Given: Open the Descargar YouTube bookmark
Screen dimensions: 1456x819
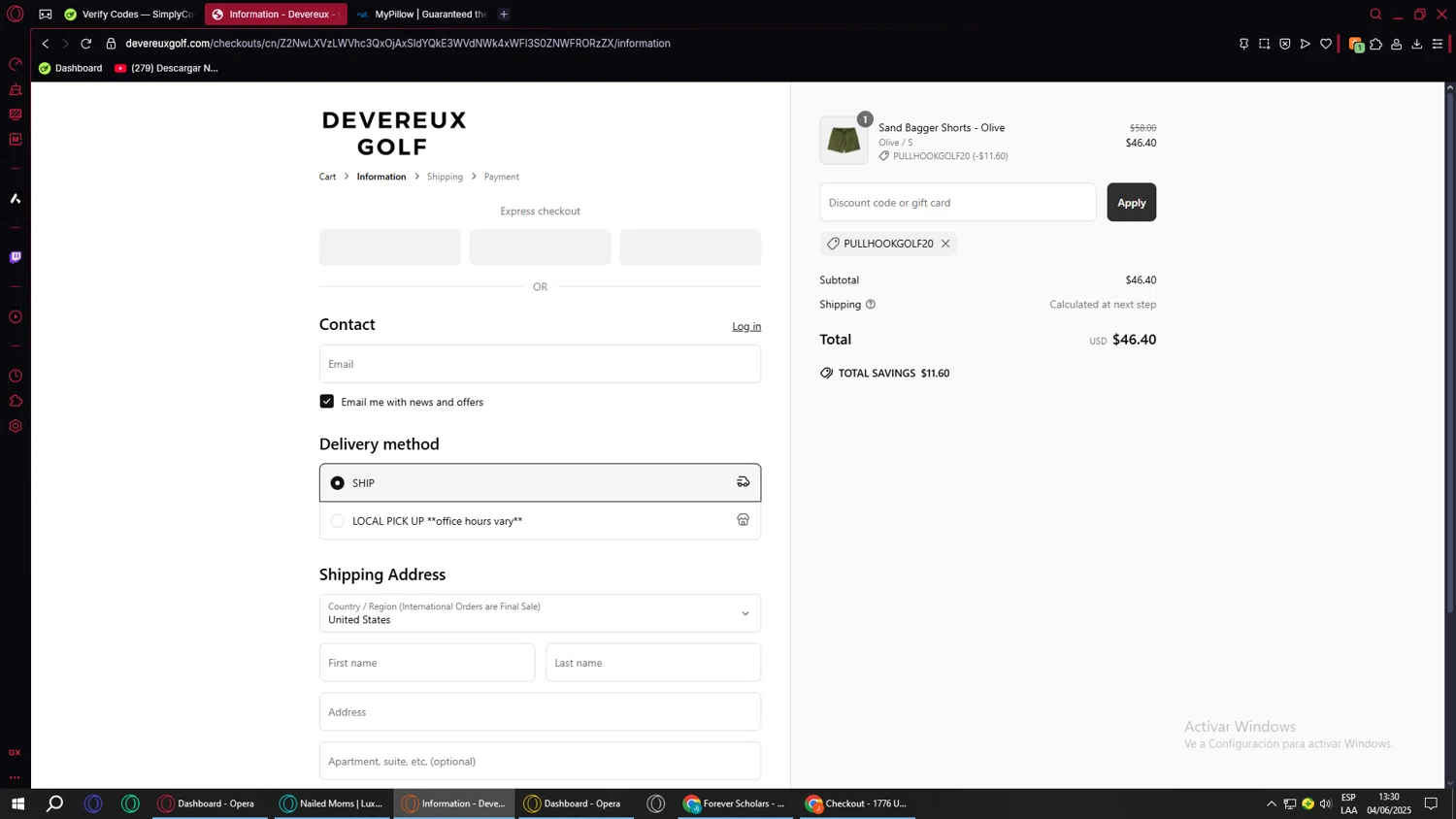Looking at the screenshot, I should (166, 68).
